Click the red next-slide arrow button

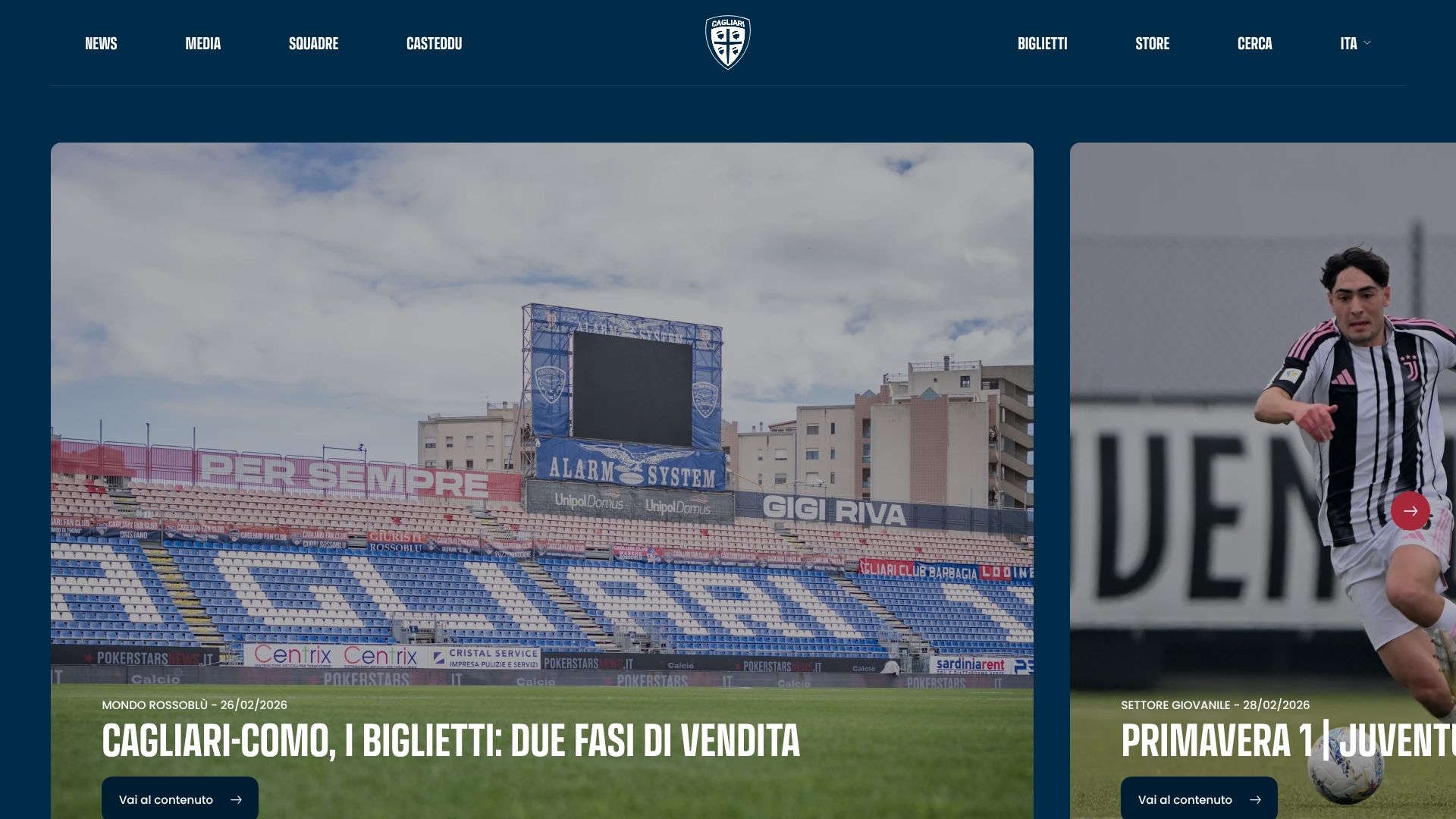1410,510
